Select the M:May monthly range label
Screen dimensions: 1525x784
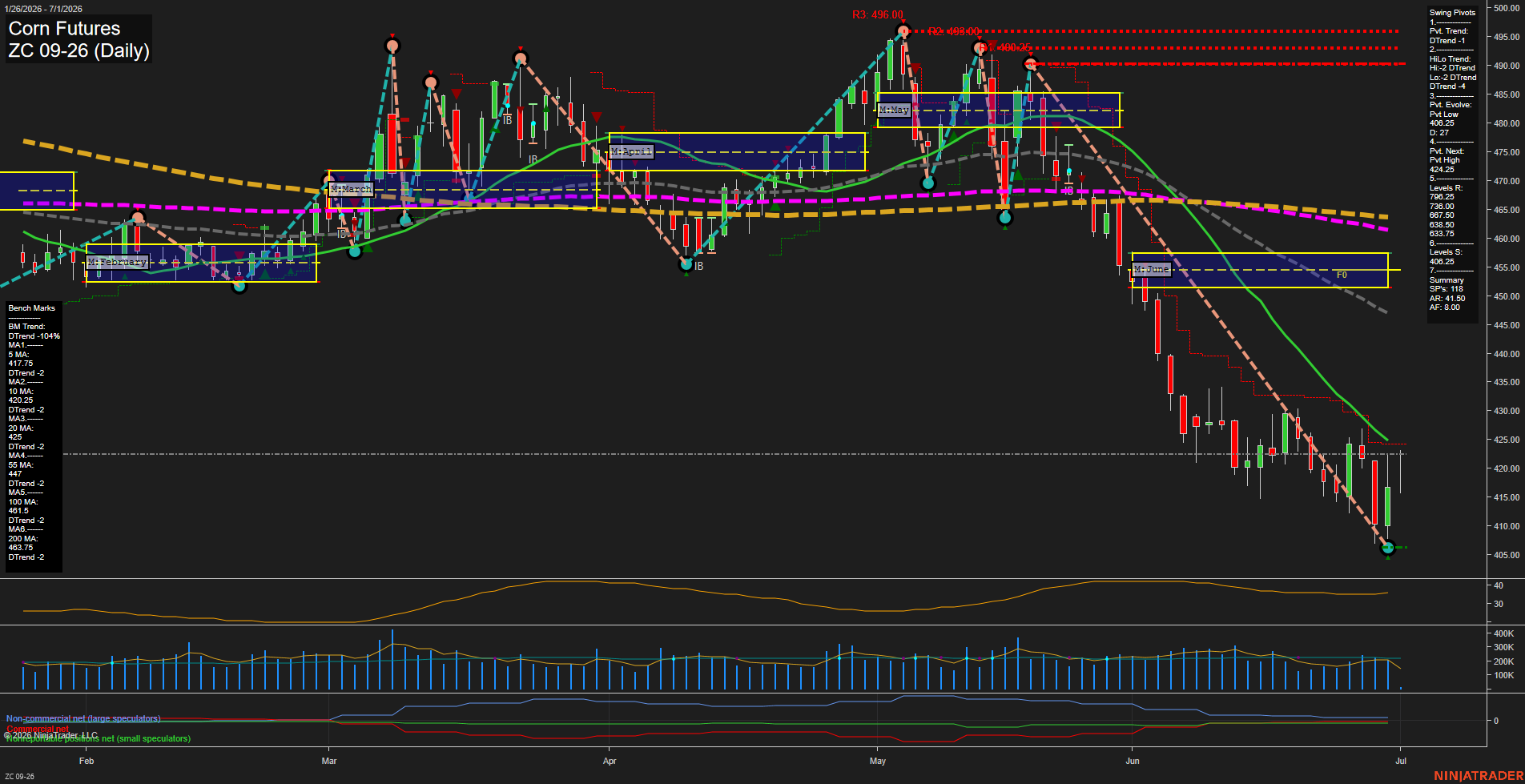pos(894,110)
